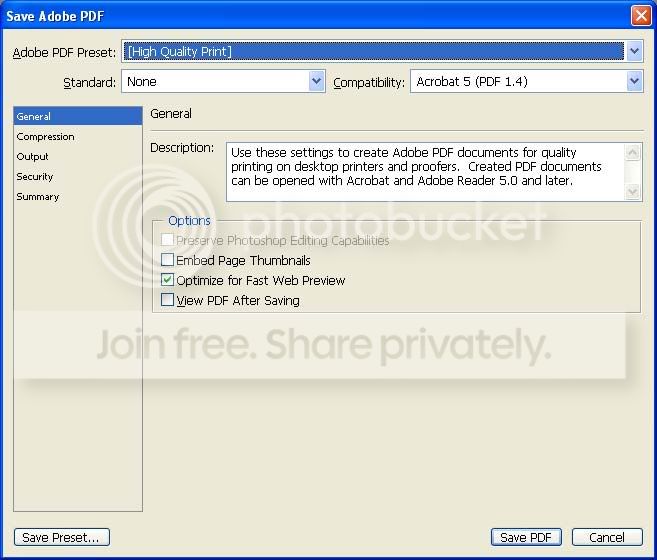Click description scrollbar up arrow
Viewport: 657px width, 560px height.
(x=633, y=152)
